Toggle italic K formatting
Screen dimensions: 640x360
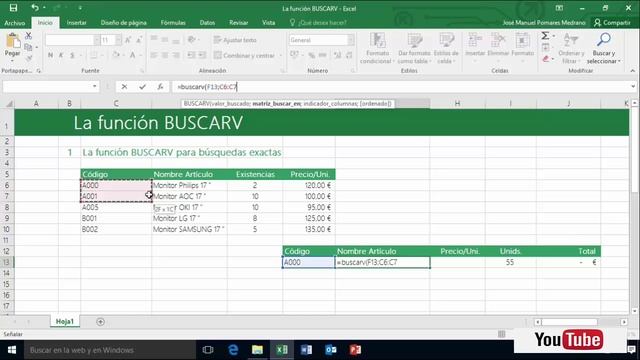pyautogui.click(x=61, y=55)
